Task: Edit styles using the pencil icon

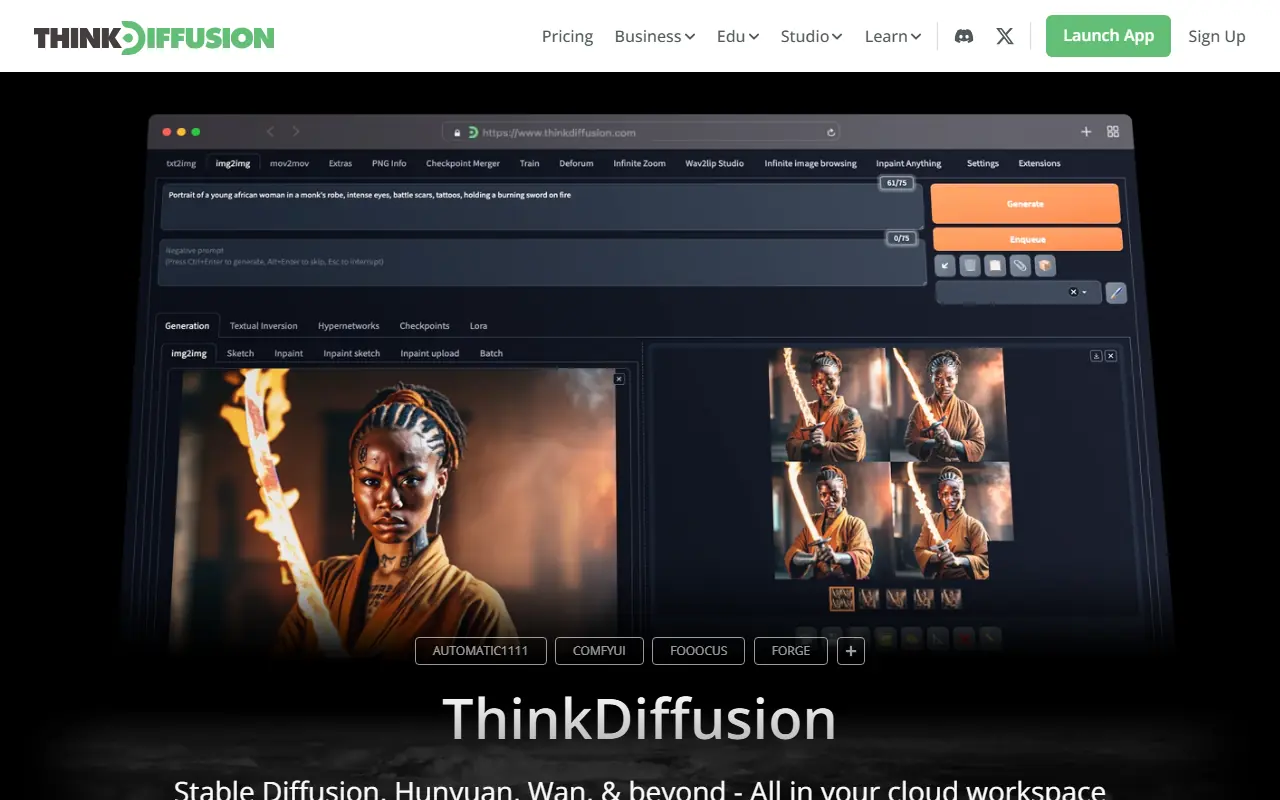Action: [1116, 292]
